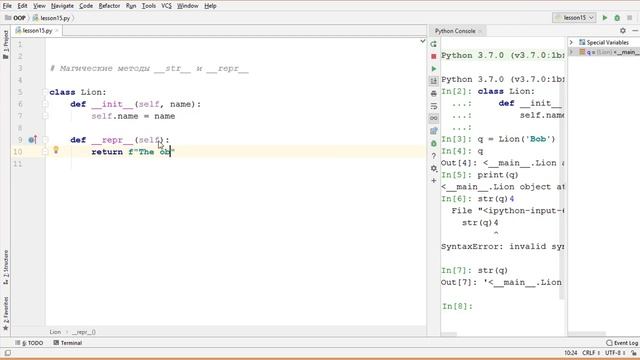Viewport: 640px width, 360px height.
Task: Expand the q variable node
Action: pyautogui.click(x=571, y=52)
